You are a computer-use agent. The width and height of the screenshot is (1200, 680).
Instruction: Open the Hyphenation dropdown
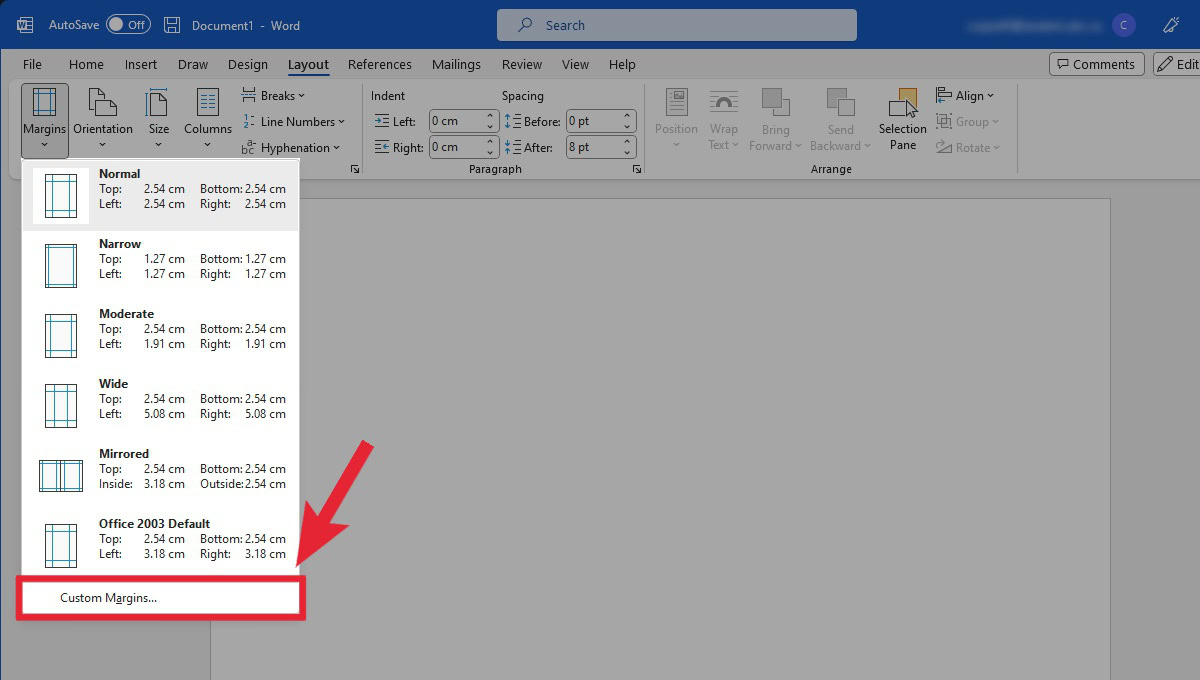[290, 148]
